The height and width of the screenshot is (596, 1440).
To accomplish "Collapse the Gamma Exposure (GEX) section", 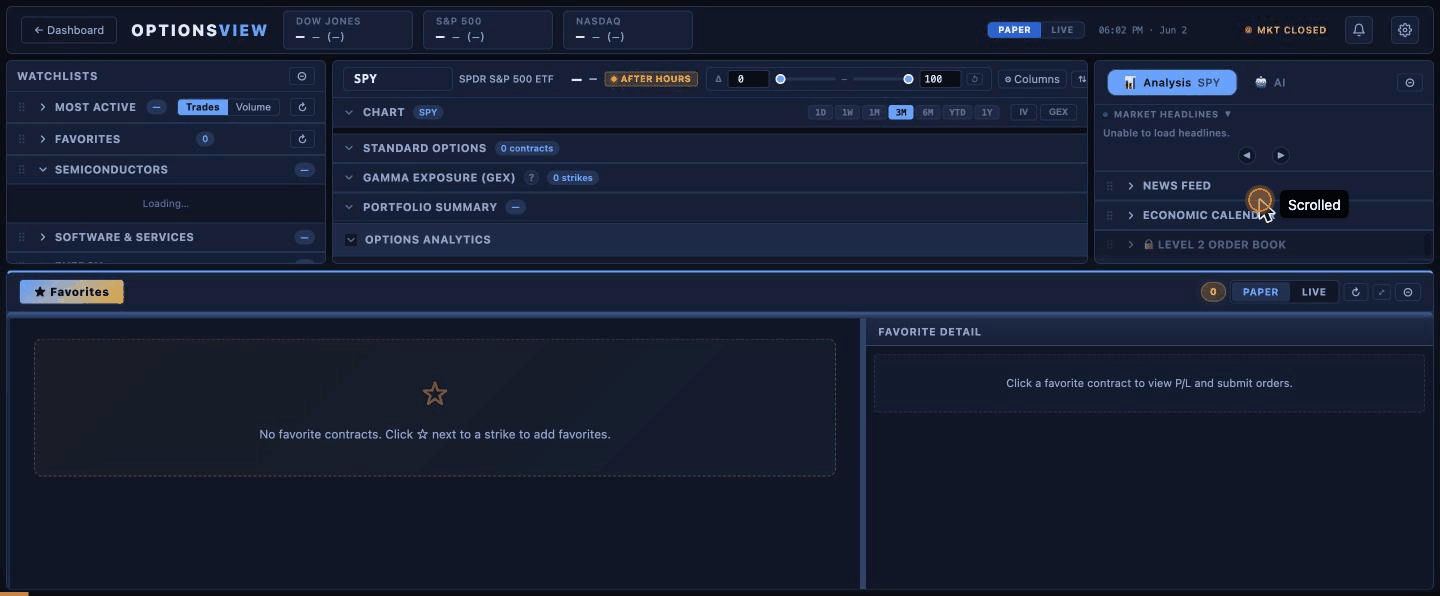I will point(349,178).
